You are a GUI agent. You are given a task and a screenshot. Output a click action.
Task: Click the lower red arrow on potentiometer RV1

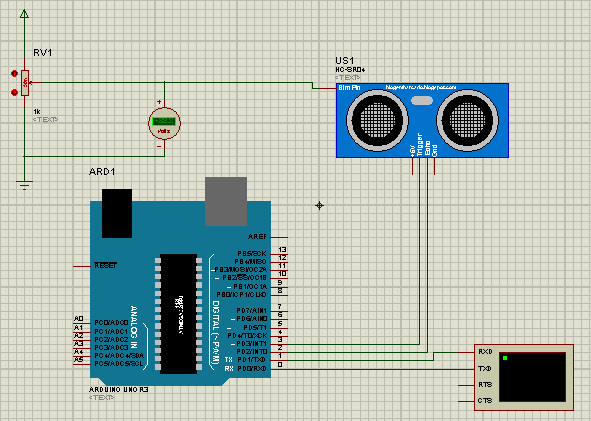pos(14,92)
